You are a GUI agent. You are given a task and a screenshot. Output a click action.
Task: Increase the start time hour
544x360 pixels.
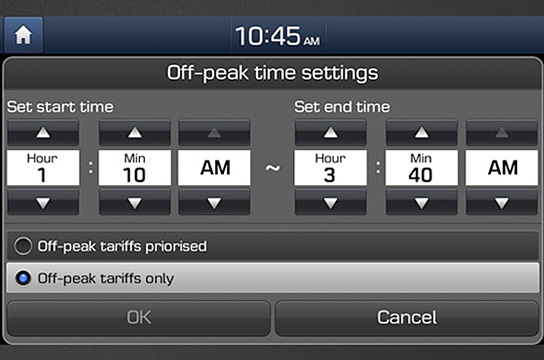pyautogui.click(x=43, y=132)
